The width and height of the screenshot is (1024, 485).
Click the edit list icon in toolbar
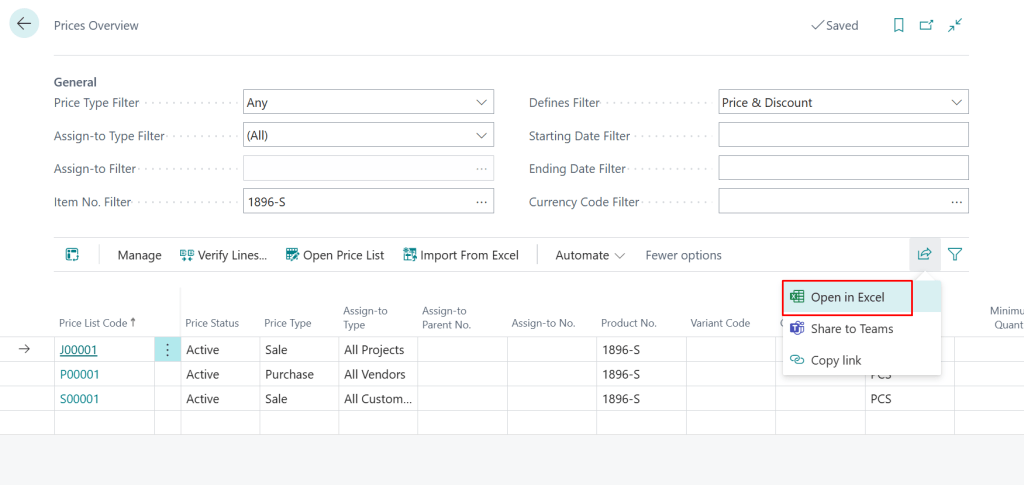[72, 255]
